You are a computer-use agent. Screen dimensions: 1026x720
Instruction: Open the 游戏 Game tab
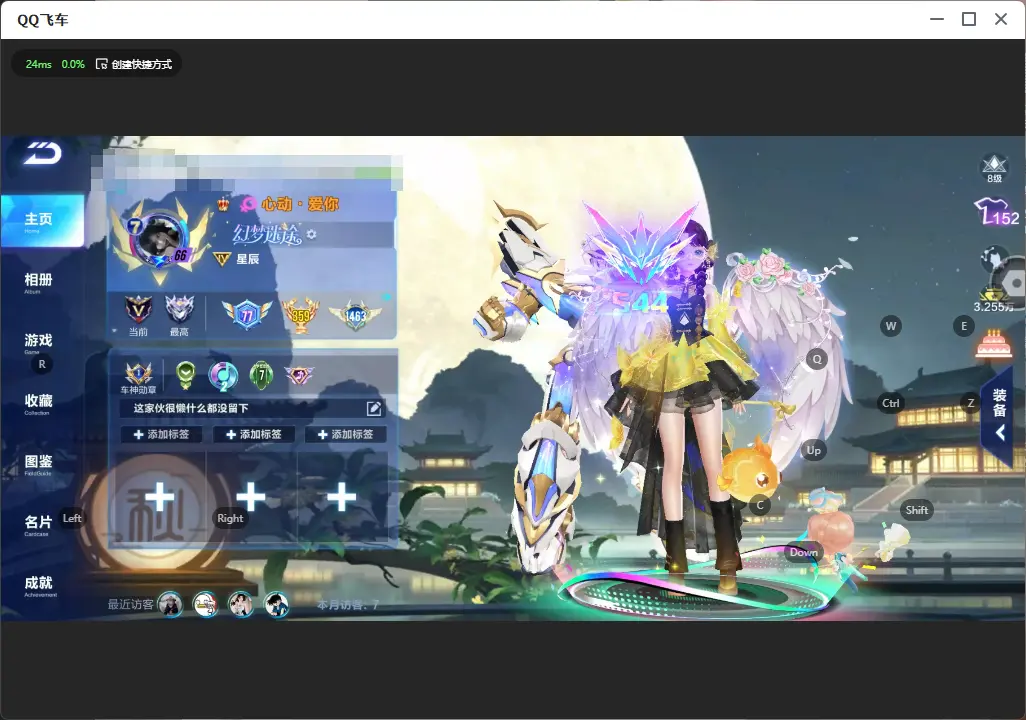(38, 342)
